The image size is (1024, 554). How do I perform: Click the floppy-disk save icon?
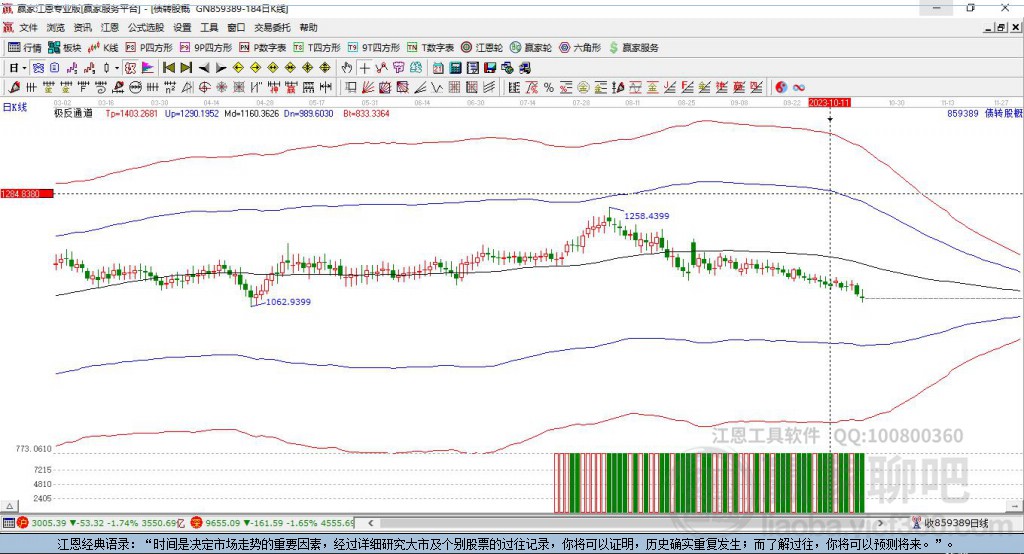(490, 68)
